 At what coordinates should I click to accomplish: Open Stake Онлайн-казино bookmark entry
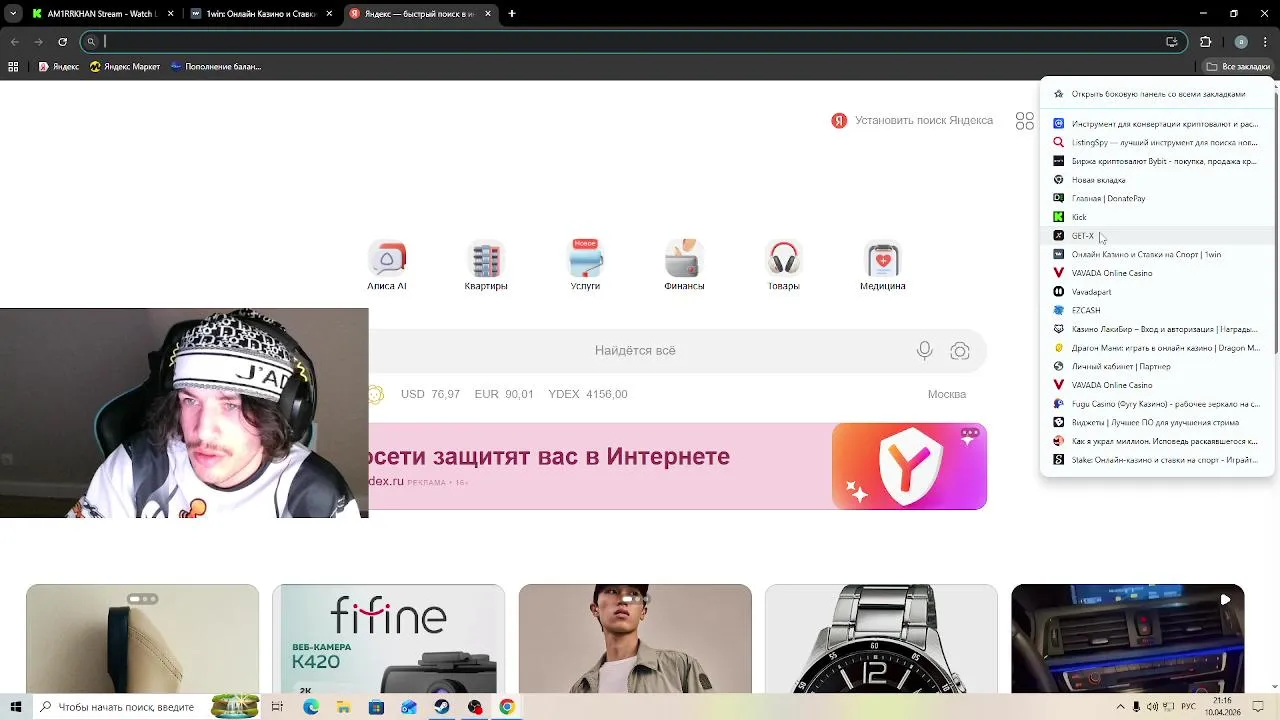click(x=1157, y=460)
